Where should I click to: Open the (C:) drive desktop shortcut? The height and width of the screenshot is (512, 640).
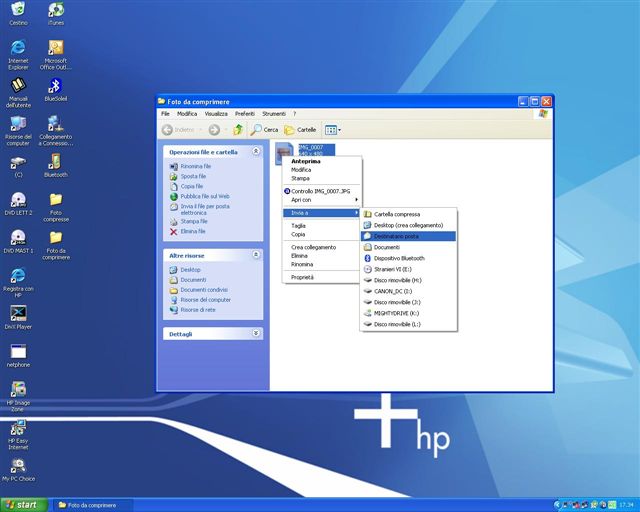[18, 167]
